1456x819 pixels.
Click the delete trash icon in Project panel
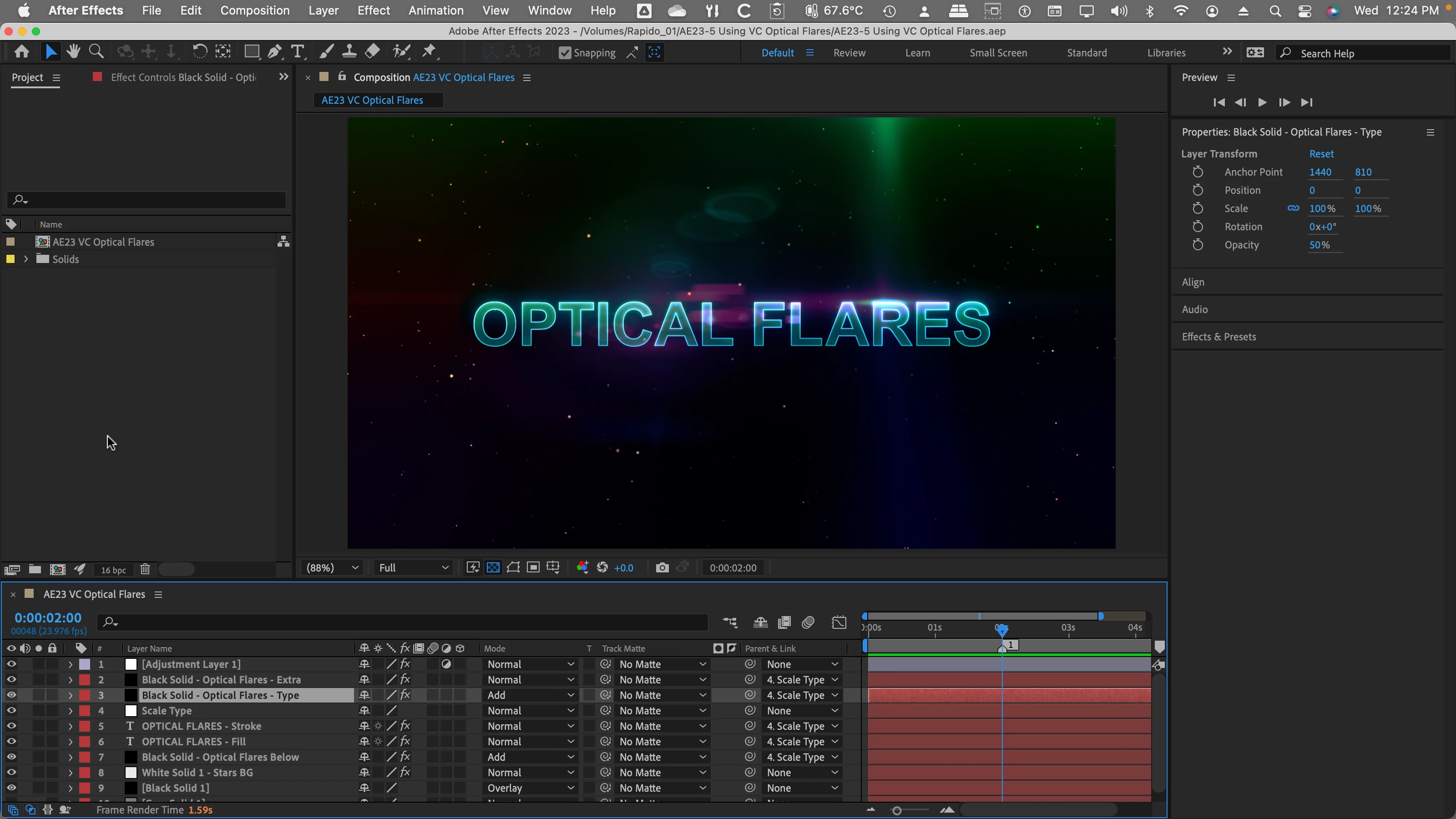[145, 570]
